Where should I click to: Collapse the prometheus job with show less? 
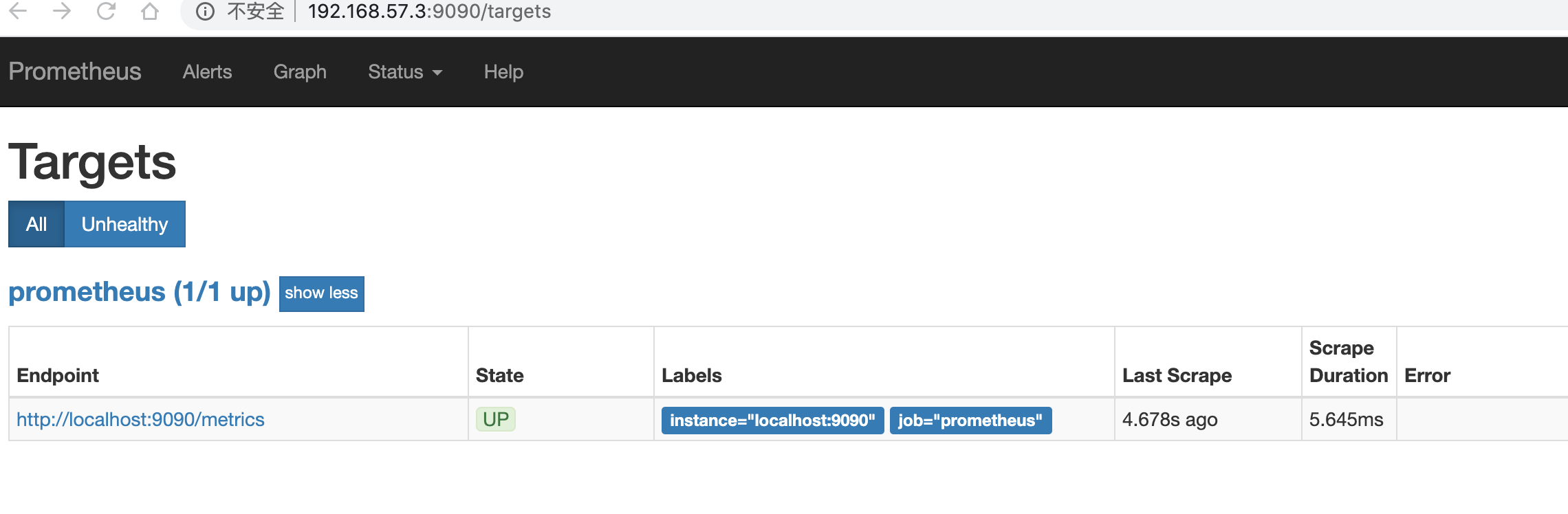tap(321, 293)
